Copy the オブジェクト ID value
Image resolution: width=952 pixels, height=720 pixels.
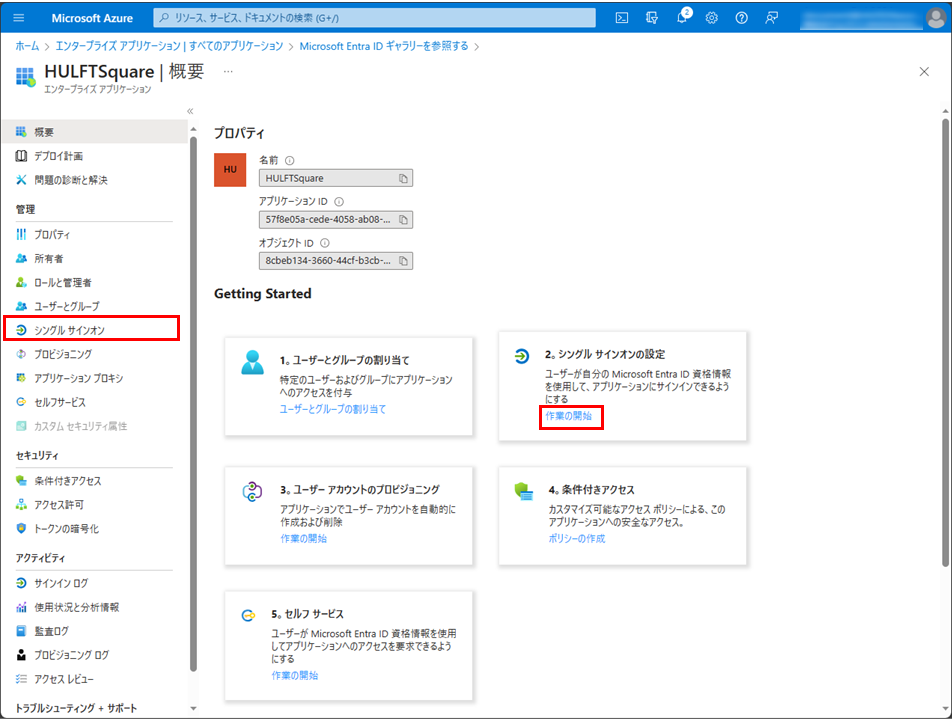coord(404,261)
